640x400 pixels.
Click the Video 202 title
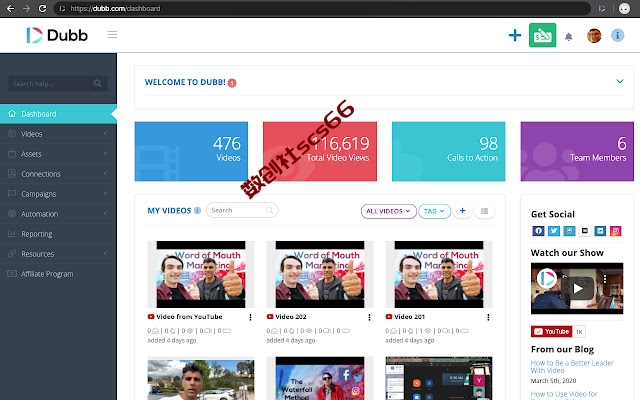pyautogui.click(x=291, y=317)
